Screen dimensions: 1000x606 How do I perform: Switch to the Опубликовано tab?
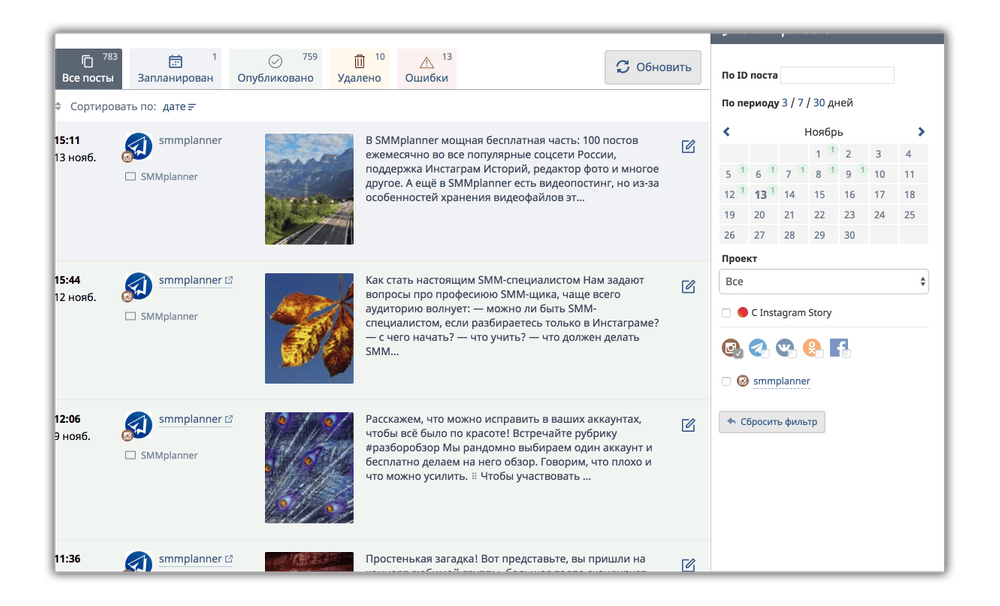tap(276, 68)
